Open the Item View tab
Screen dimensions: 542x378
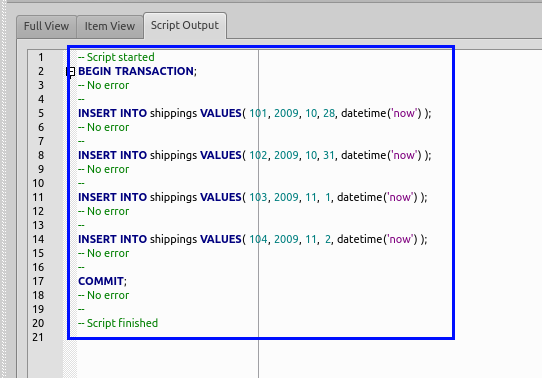click(110, 26)
